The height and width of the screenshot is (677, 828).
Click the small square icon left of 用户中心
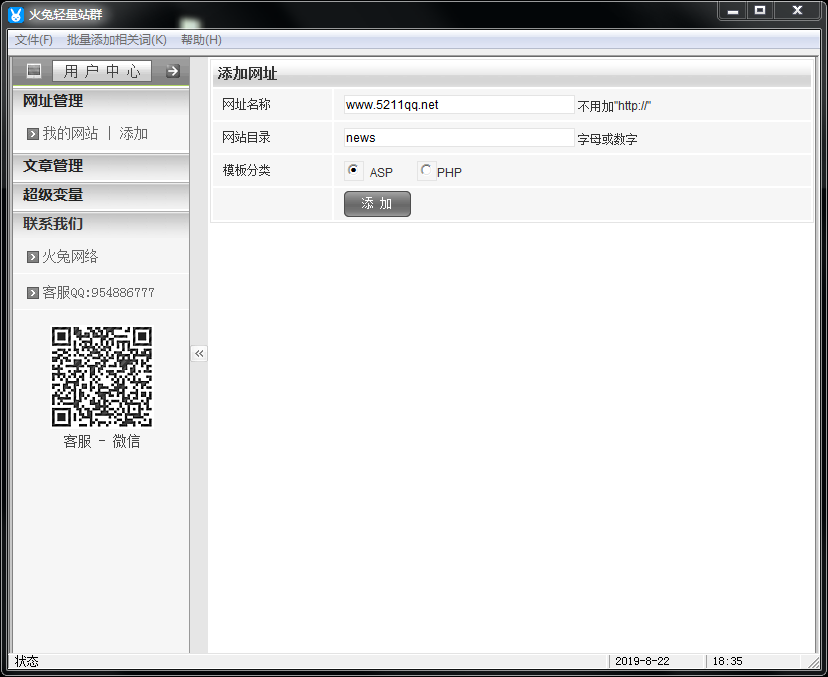pyautogui.click(x=34, y=71)
